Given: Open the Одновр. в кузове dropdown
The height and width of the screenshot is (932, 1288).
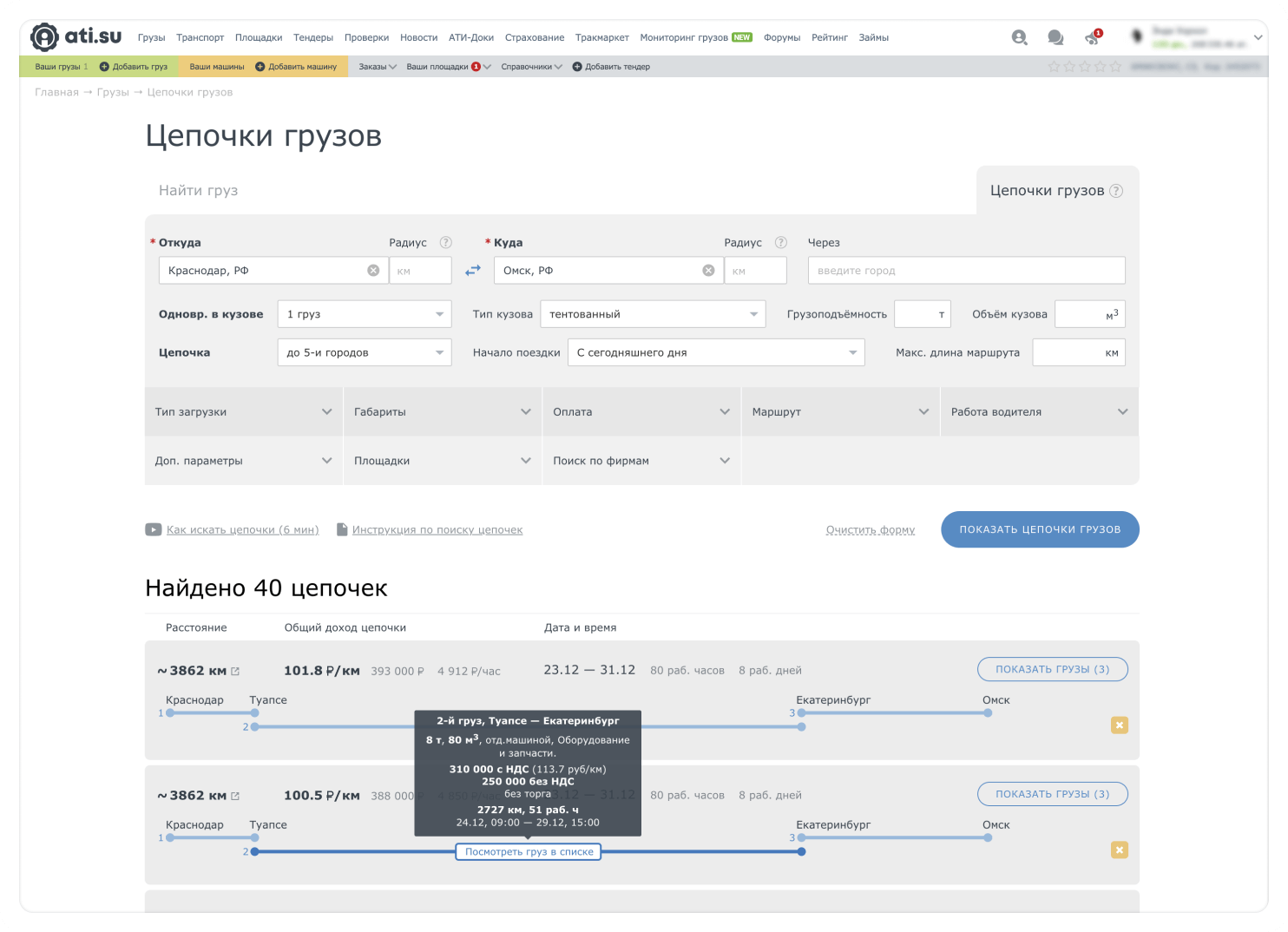Looking at the screenshot, I should tap(365, 314).
